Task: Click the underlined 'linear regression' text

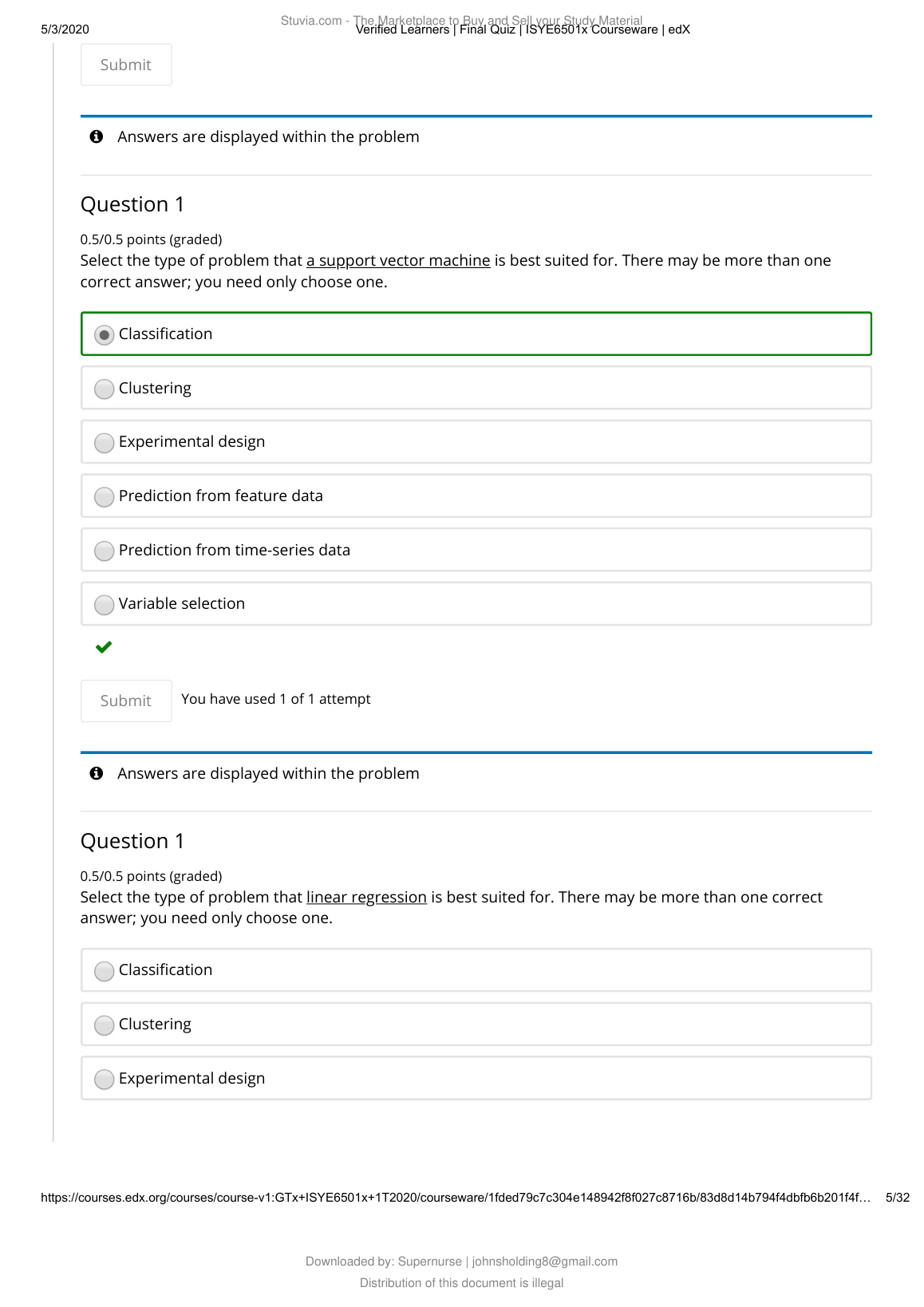Action: pyautogui.click(x=366, y=898)
